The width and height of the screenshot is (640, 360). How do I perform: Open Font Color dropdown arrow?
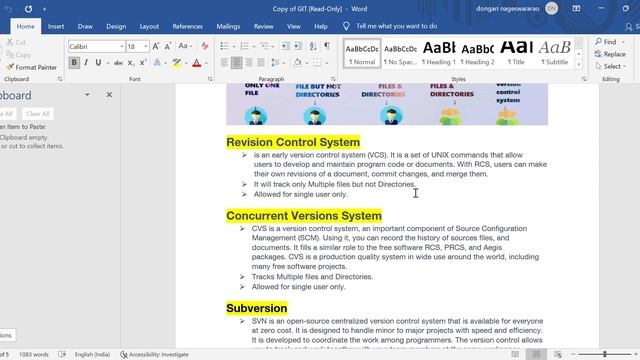(206, 63)
